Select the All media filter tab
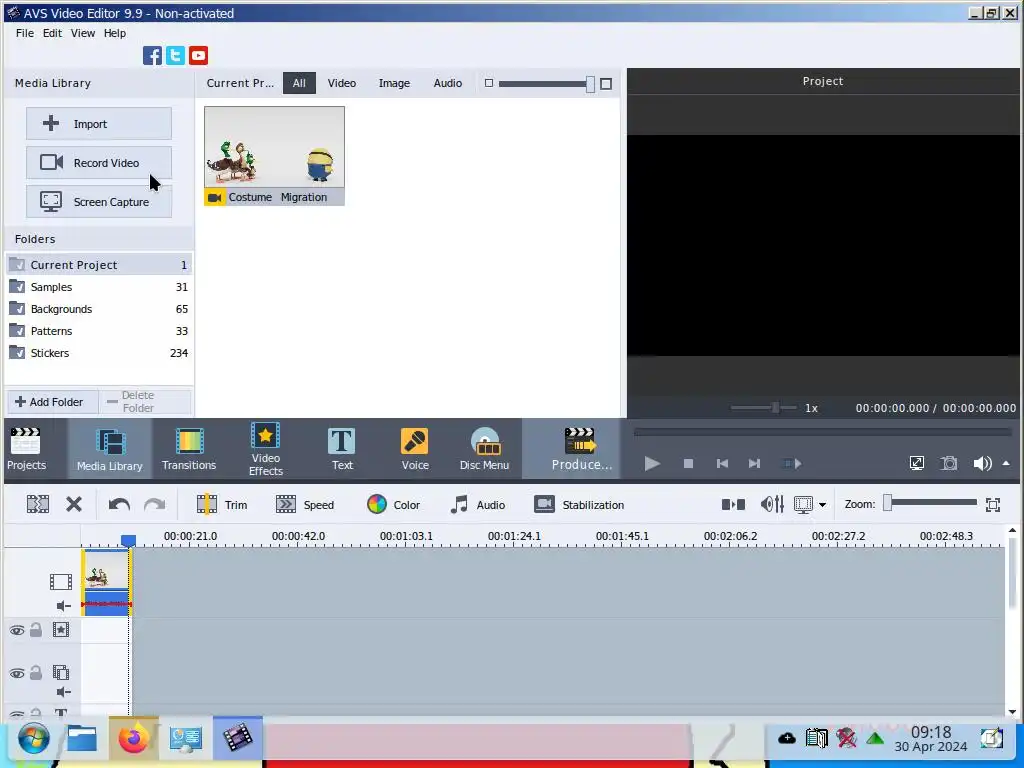 tap(299, 83)
